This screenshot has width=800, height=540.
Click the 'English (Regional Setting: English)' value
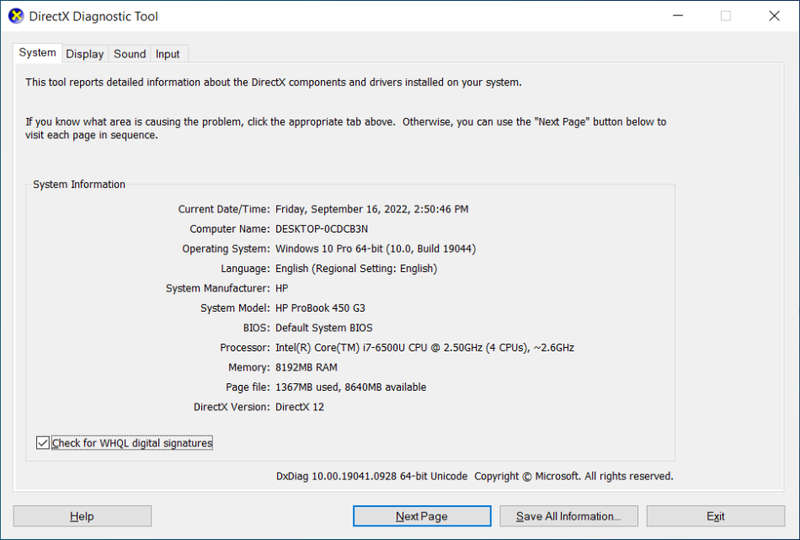356,268
